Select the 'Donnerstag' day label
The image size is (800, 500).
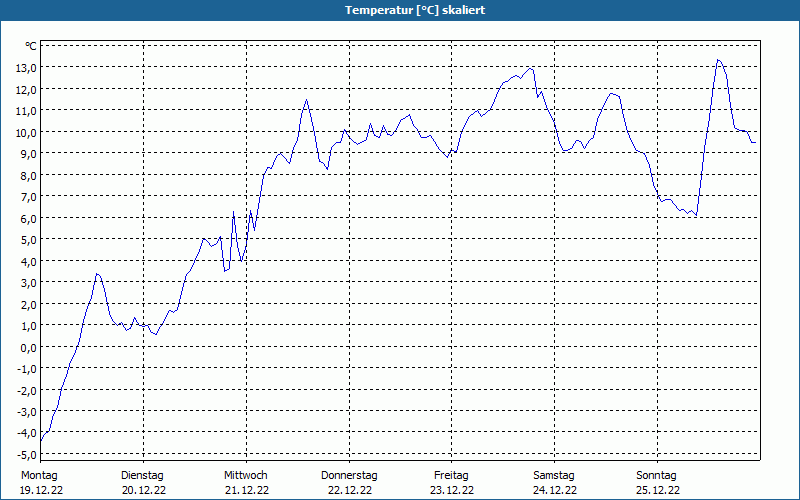pos(349,476)
